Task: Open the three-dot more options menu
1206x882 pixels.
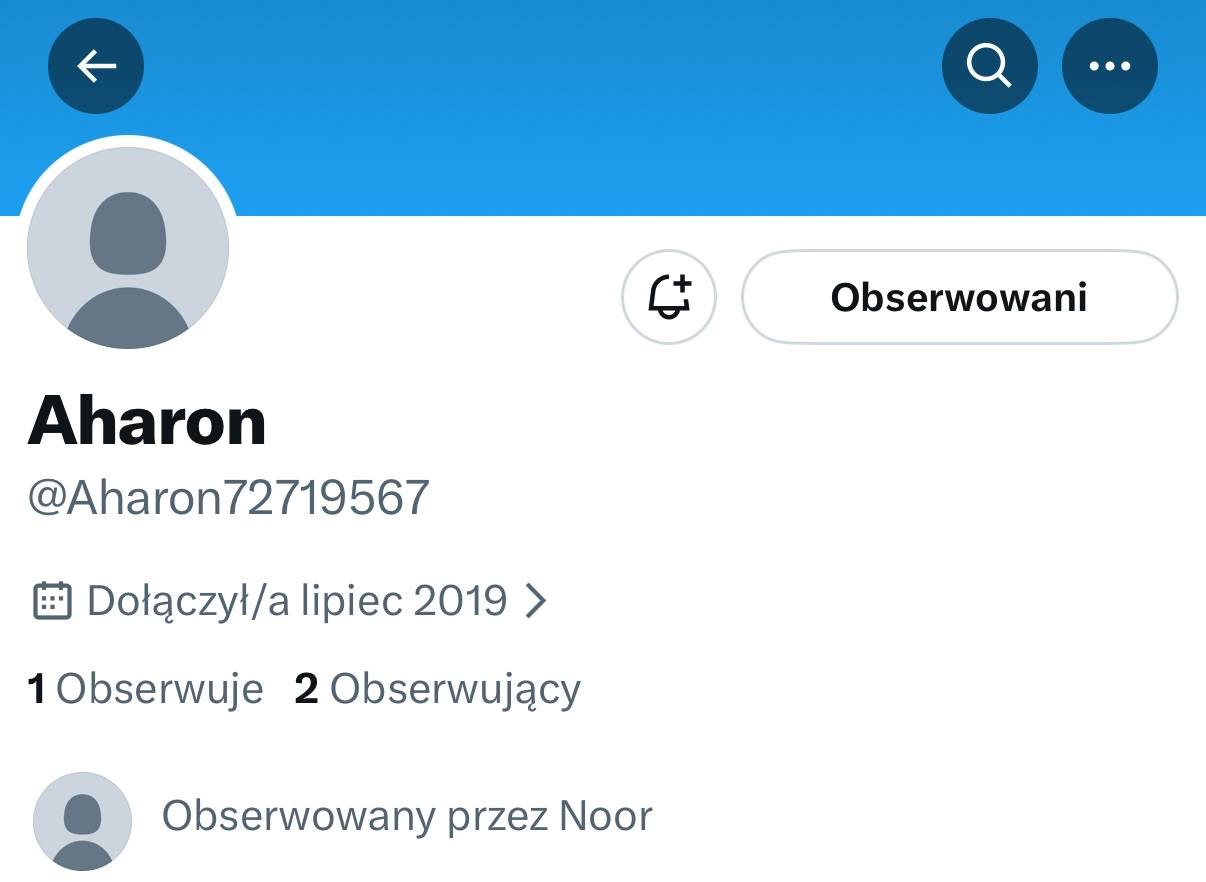Action: 1109,66
